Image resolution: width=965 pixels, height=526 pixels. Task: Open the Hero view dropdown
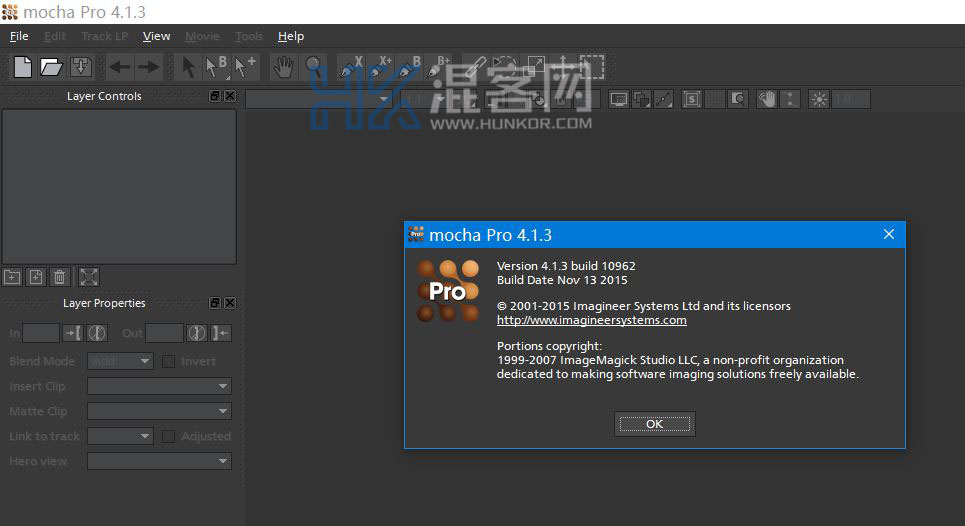159,461
